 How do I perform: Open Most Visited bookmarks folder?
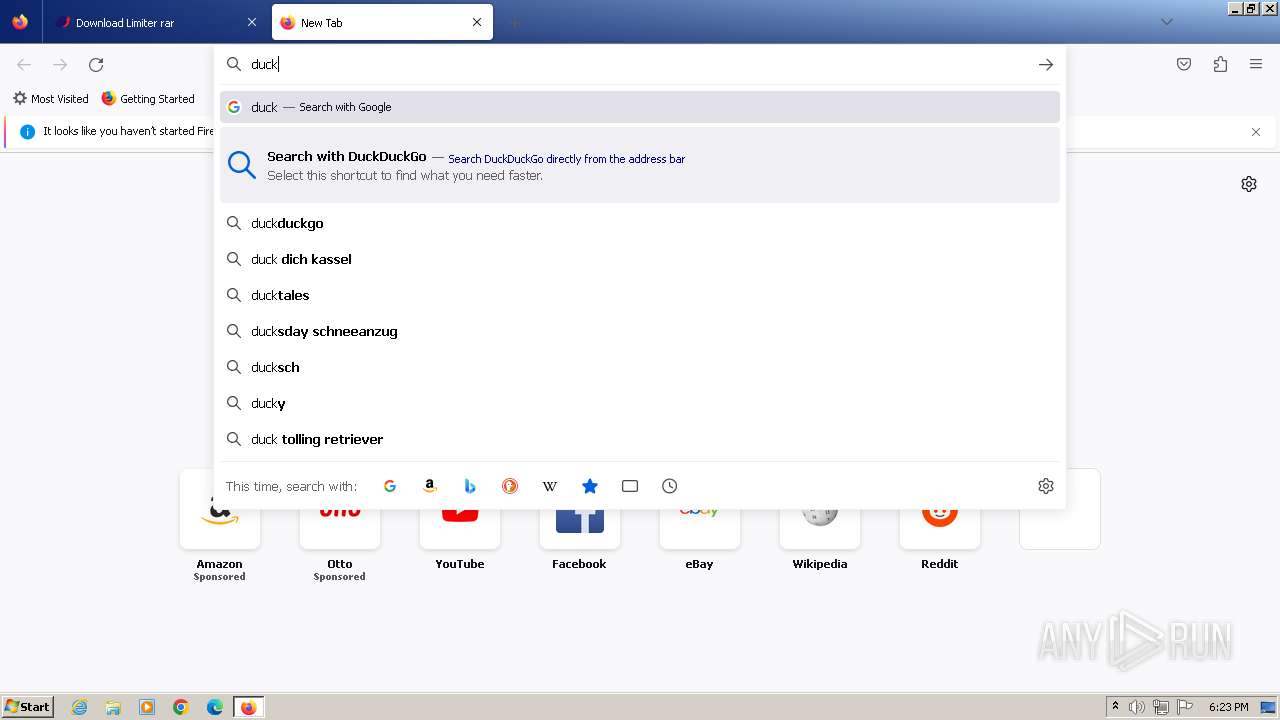50,99
